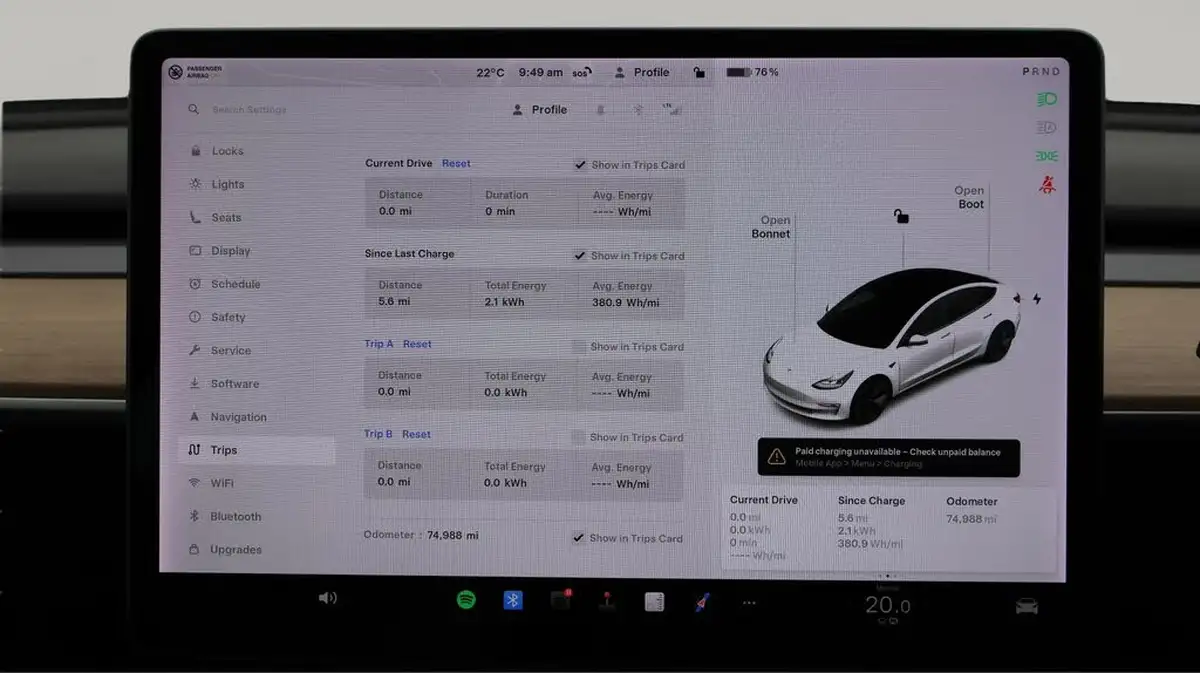The width and height of the screenshot is (1200, 673).
Task: Open the dashcam app with red badge
Action: point(561,600)
